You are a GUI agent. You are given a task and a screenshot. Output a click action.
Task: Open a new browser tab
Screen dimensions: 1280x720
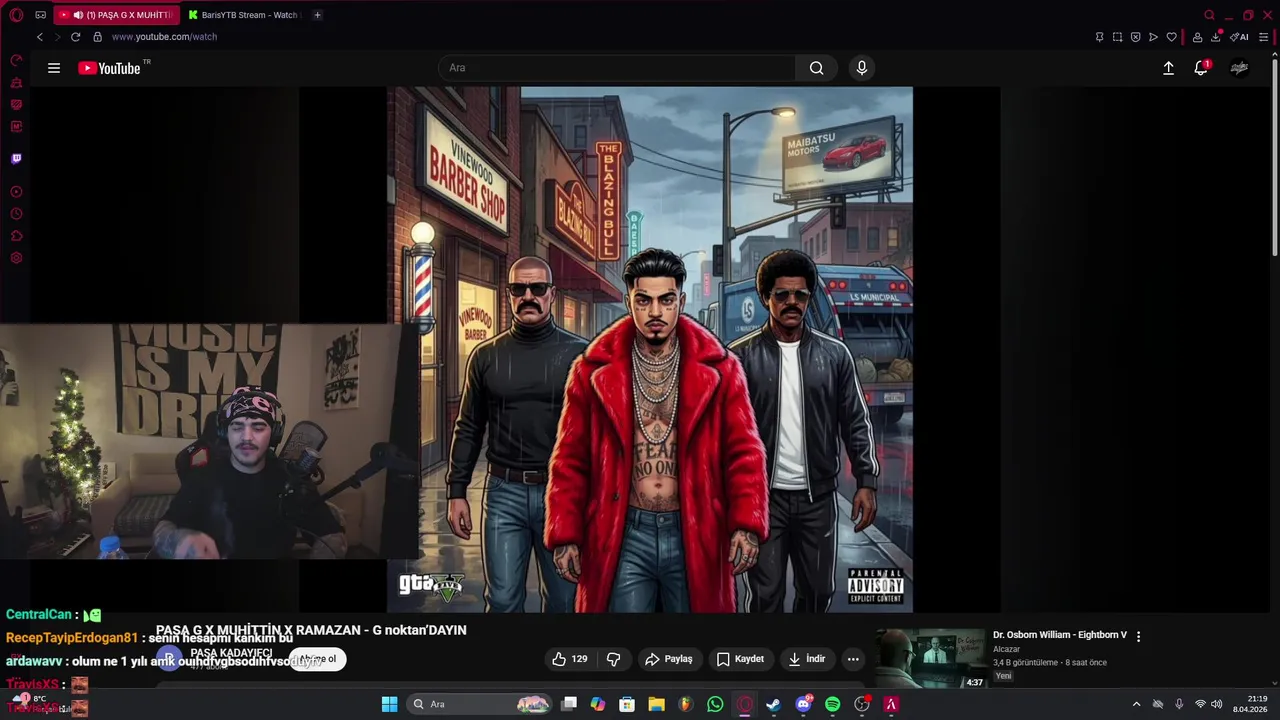[317, 15]
